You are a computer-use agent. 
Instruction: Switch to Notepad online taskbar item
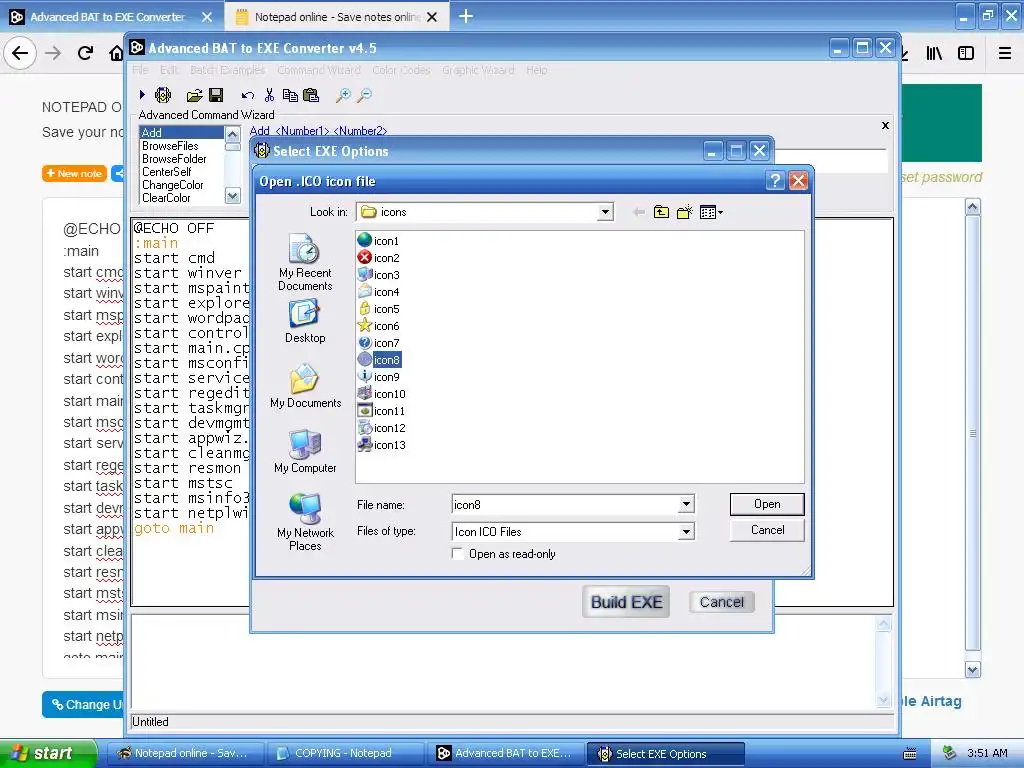coord(184,754)
